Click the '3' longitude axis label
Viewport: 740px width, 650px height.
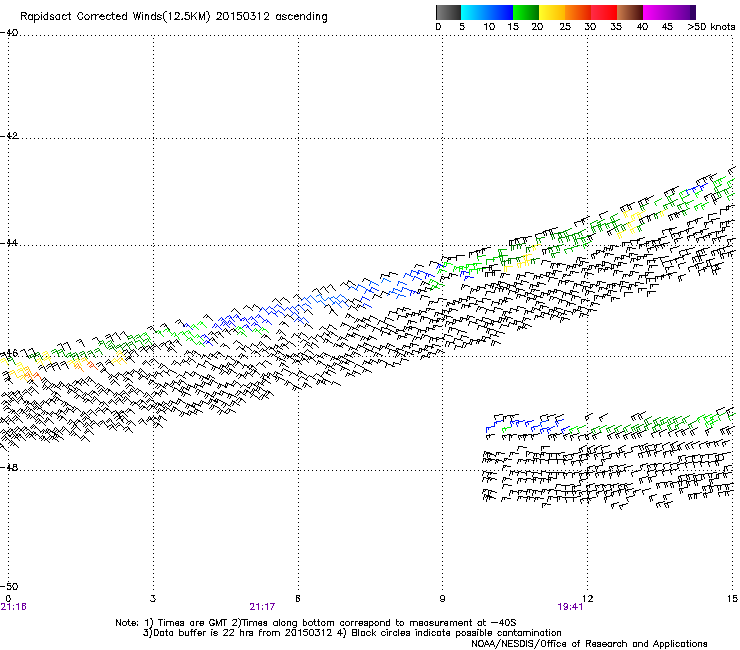153,598
